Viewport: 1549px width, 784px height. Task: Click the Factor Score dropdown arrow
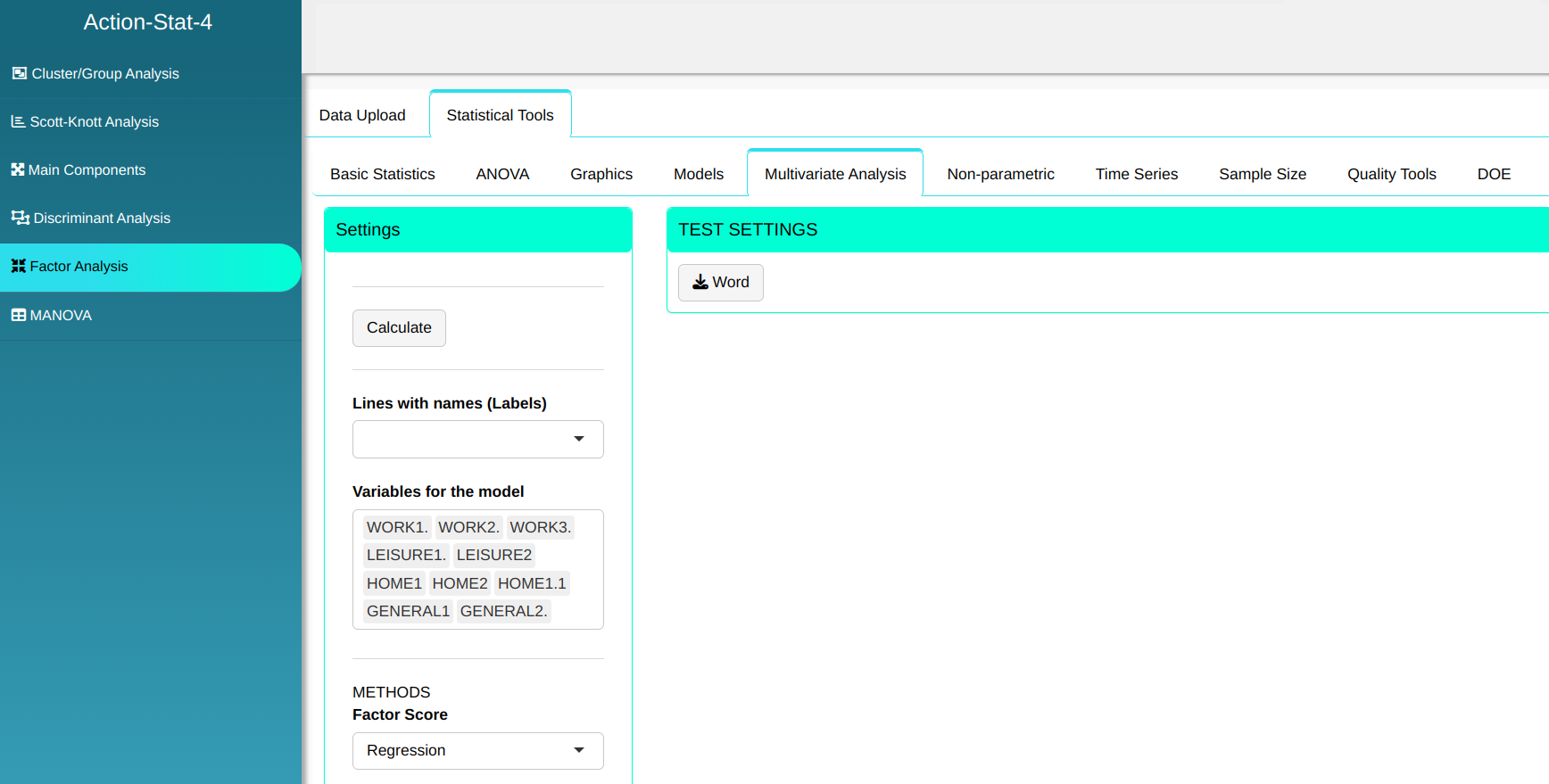[579, 750]
